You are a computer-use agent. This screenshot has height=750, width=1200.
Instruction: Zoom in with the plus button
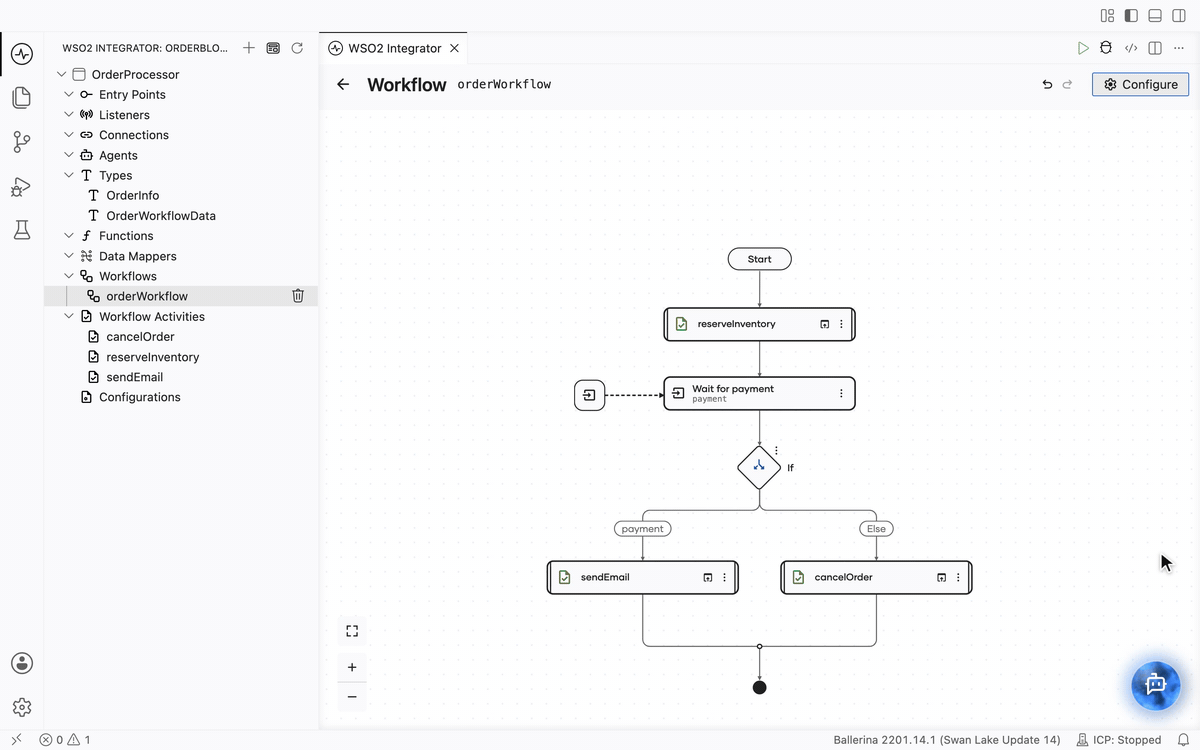(352, 667)
